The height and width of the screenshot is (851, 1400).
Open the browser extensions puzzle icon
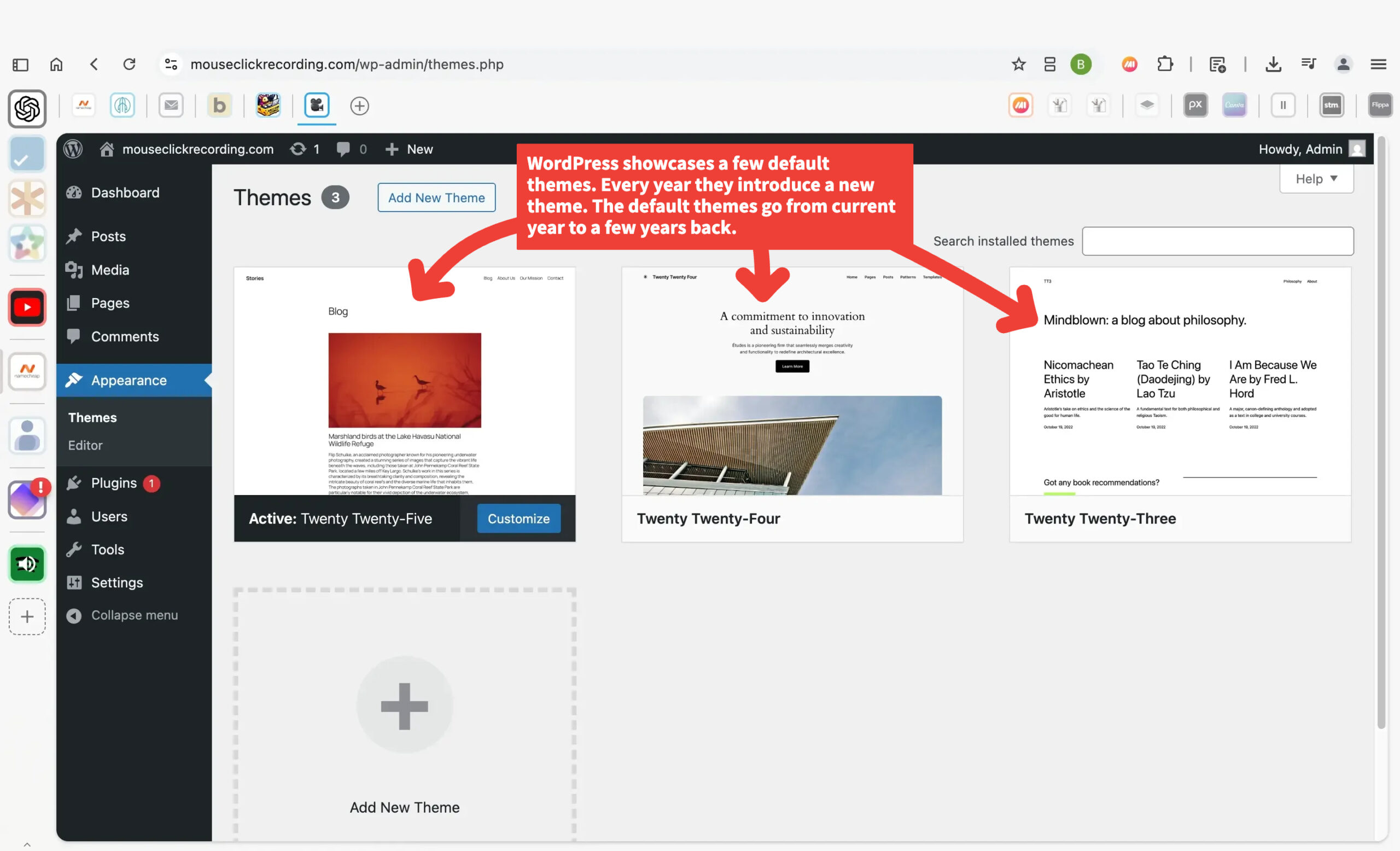tap(1165, 64)
